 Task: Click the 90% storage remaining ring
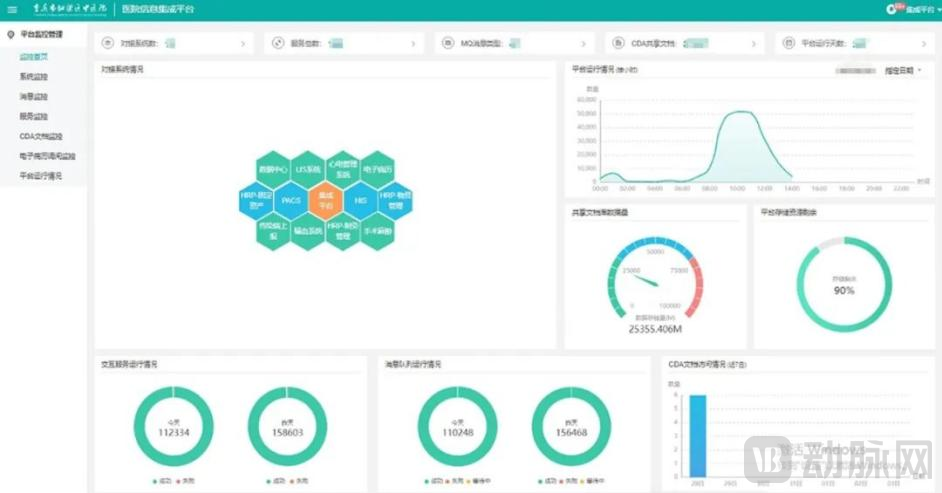coord(844,285)
